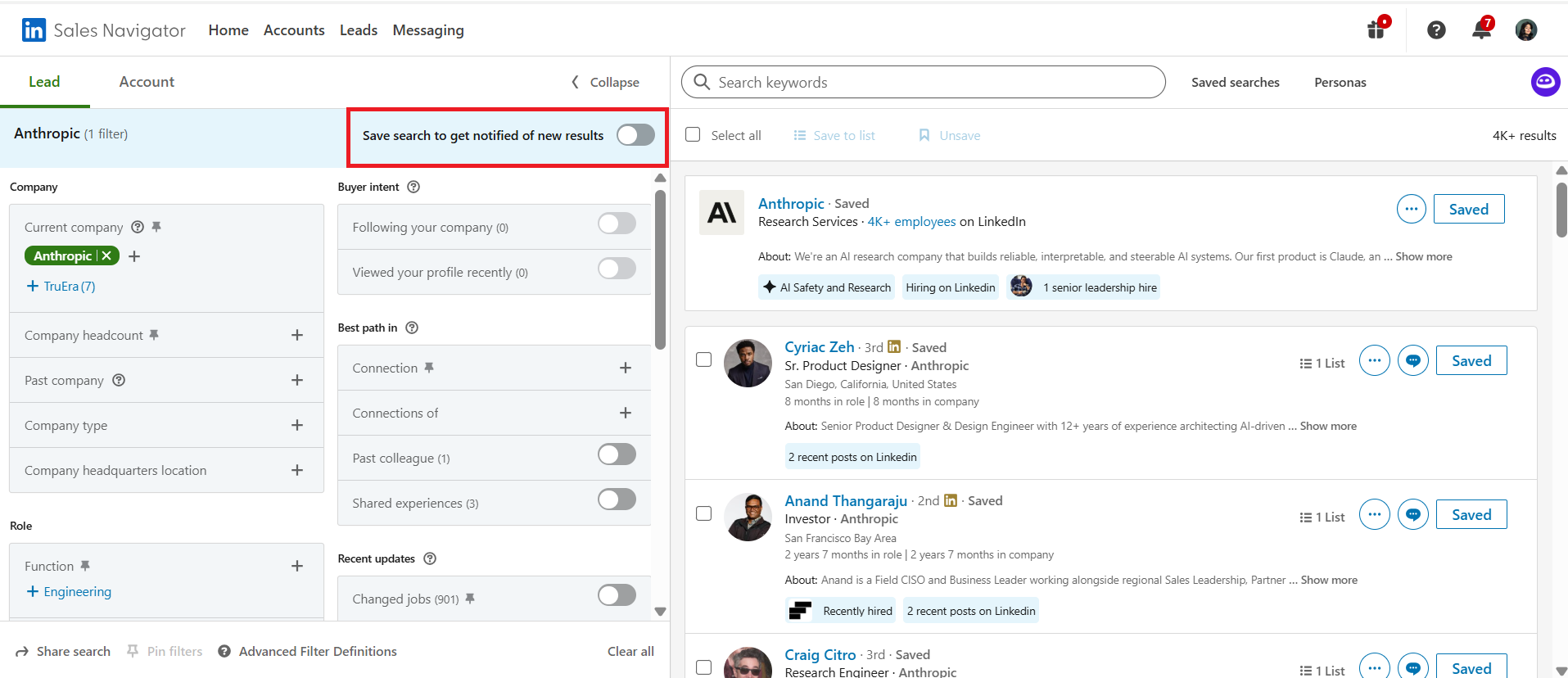Click the 1 List icon for Anand Thangaraju
This screenshot has height=678, width=1568.
(x=1322, y=517)
